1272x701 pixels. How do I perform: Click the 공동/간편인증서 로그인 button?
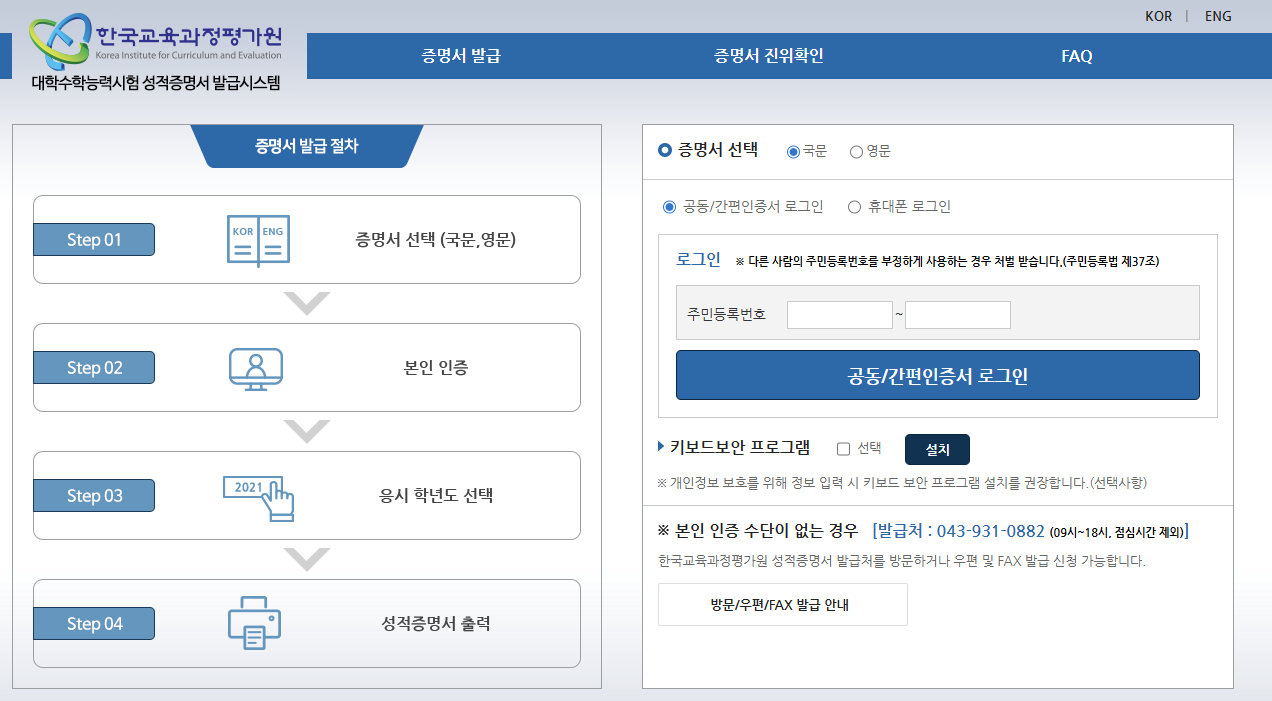(x=937, y=375)
